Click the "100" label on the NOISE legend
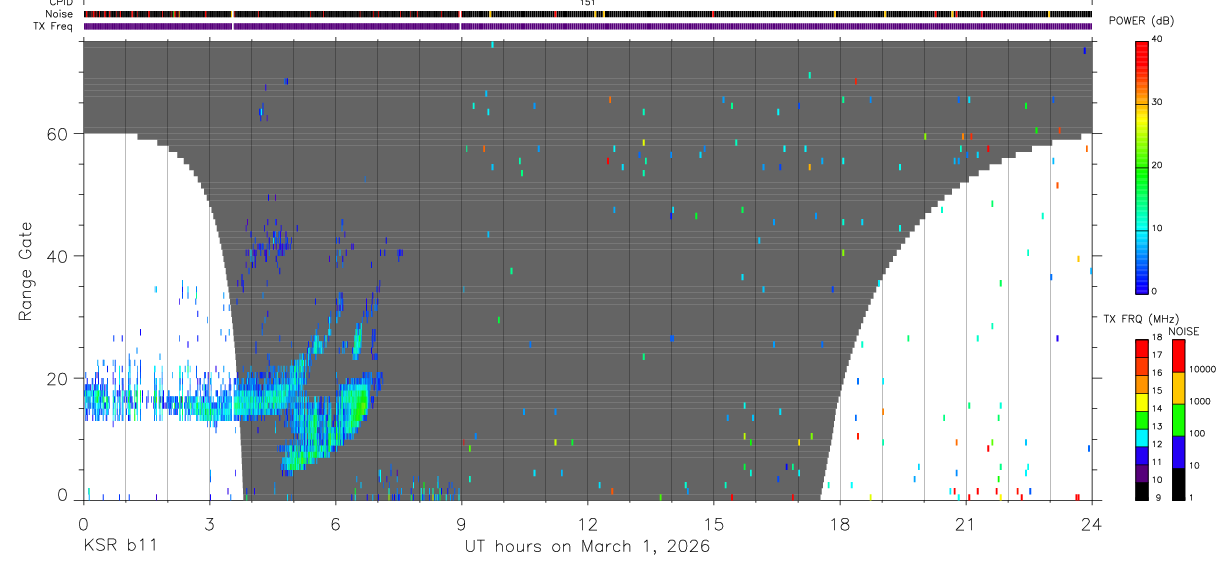 click(x=1196, y=433)
